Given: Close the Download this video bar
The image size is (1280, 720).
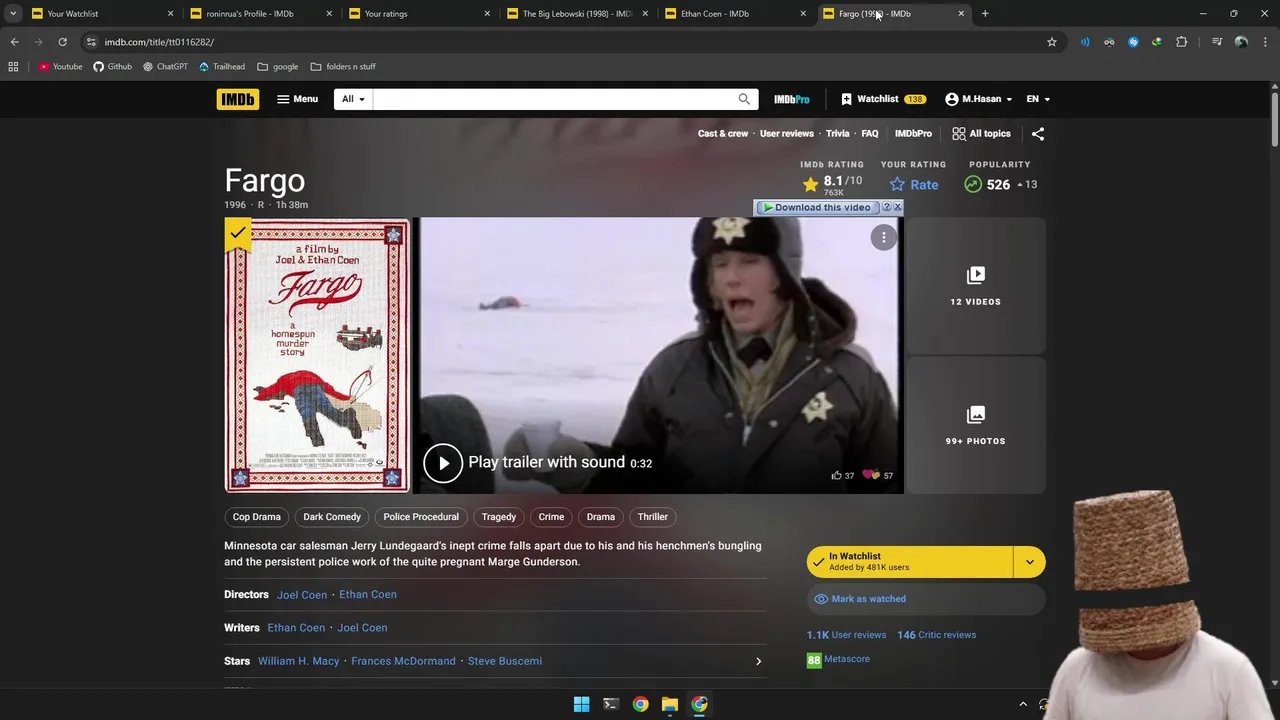Looking at the screenshot, I should tap(897, 207).
